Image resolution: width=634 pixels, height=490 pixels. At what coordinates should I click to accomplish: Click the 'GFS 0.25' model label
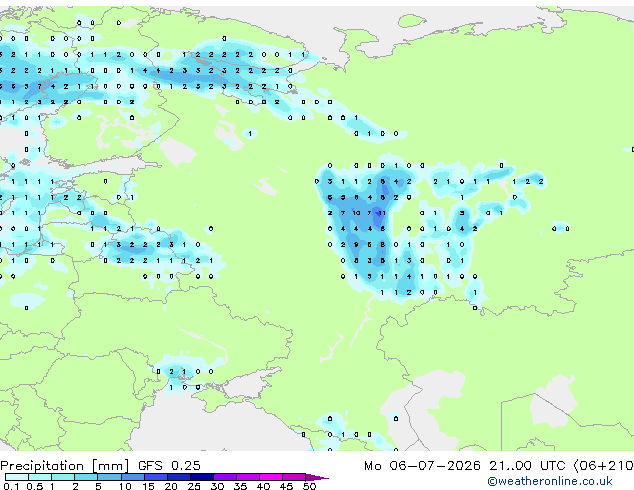169,465
